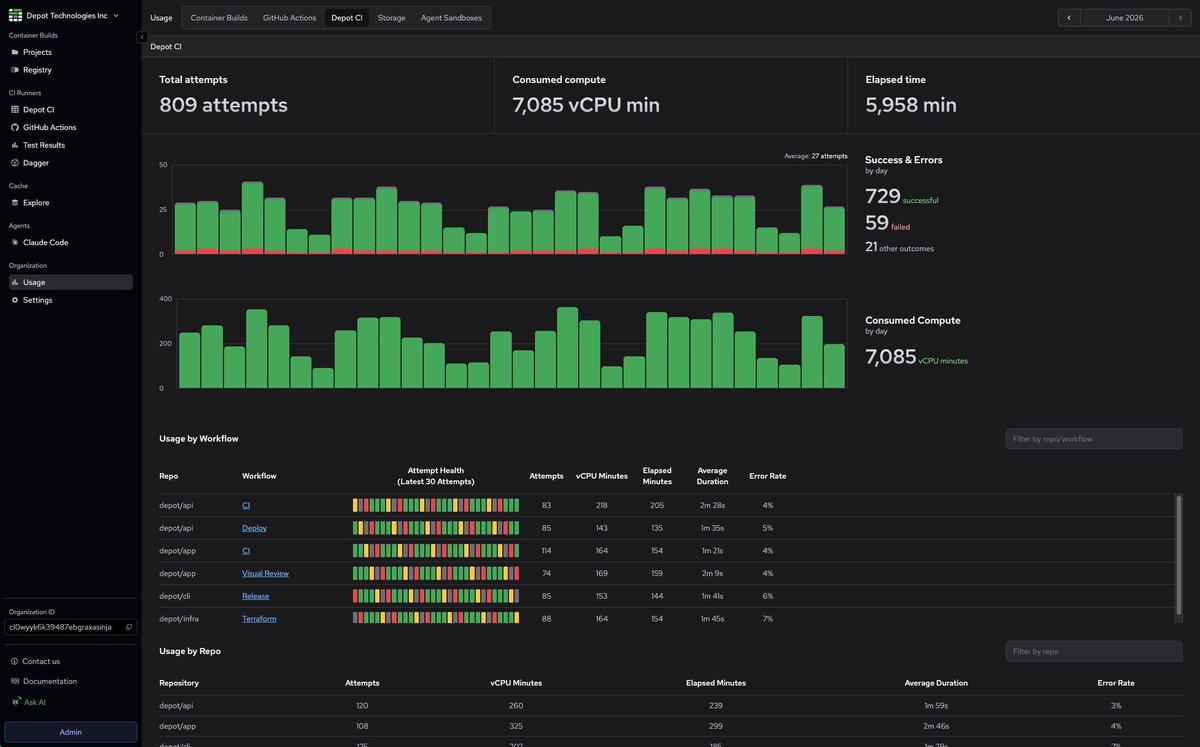Image resolution: width=1200 pixels, height=747 pixels.
Task: Open Settings gear in Organization section
Action: tap(14, 300)
